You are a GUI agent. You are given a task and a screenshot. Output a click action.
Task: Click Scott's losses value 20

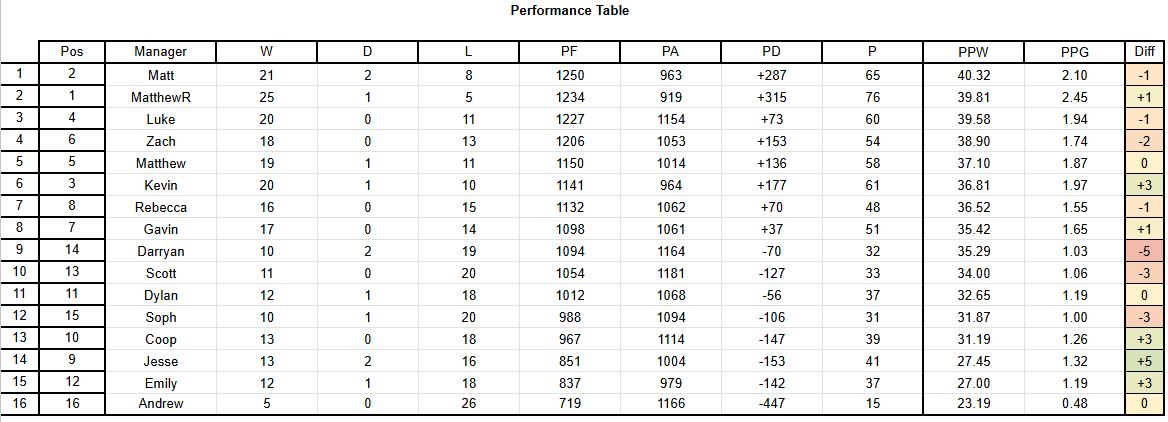tap(469, 274)
